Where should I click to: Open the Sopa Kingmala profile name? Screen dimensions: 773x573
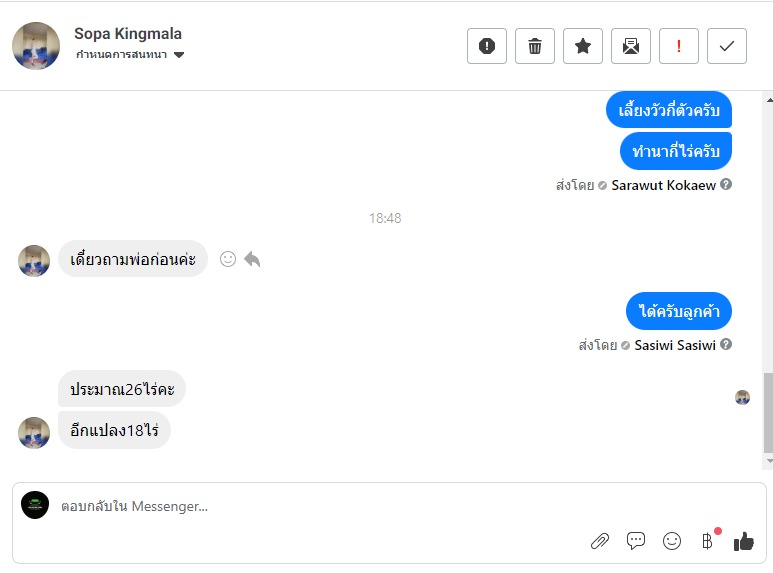(x=128, y=34)
